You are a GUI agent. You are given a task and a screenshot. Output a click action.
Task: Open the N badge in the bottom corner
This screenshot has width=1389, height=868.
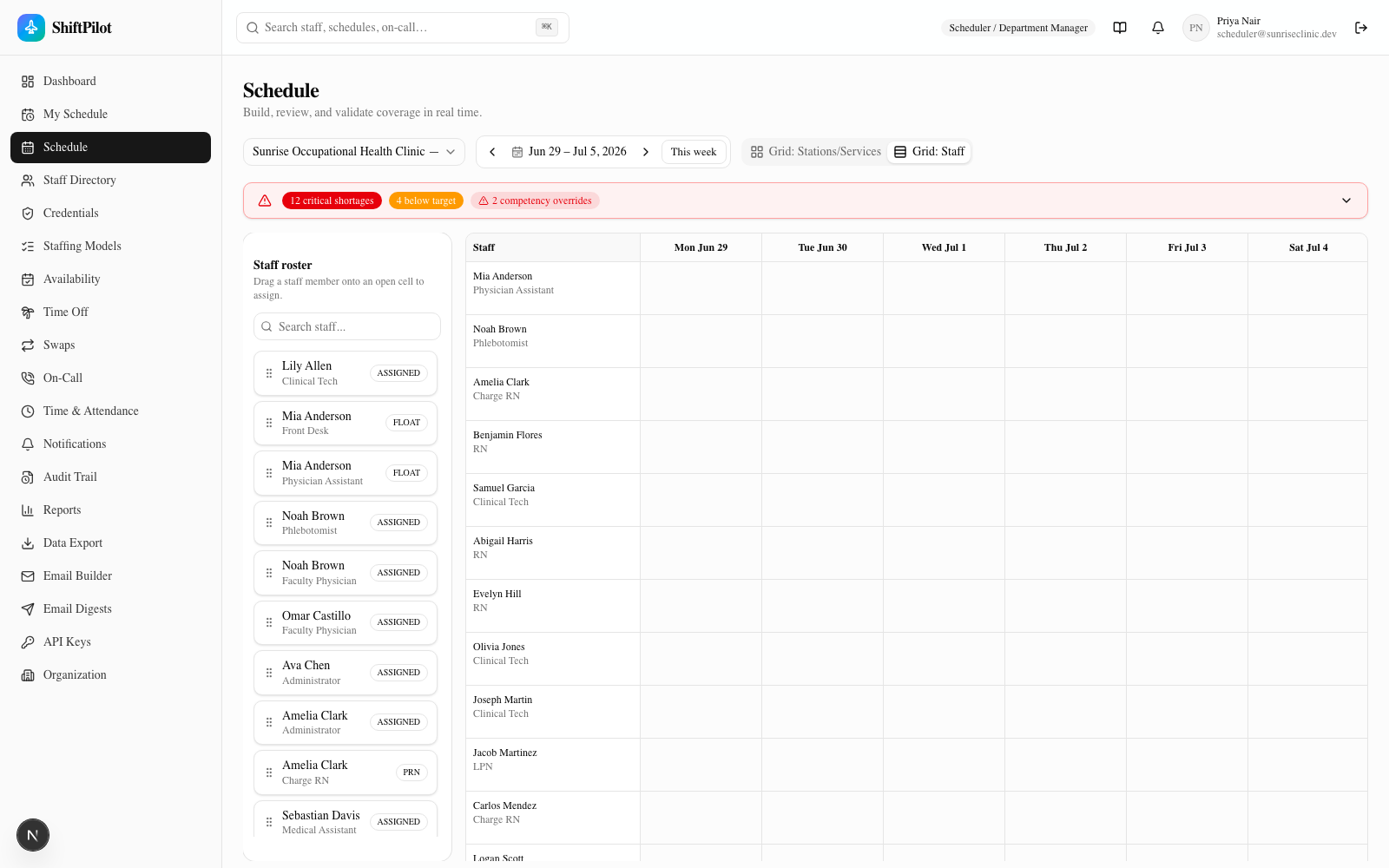pos(33,835)
